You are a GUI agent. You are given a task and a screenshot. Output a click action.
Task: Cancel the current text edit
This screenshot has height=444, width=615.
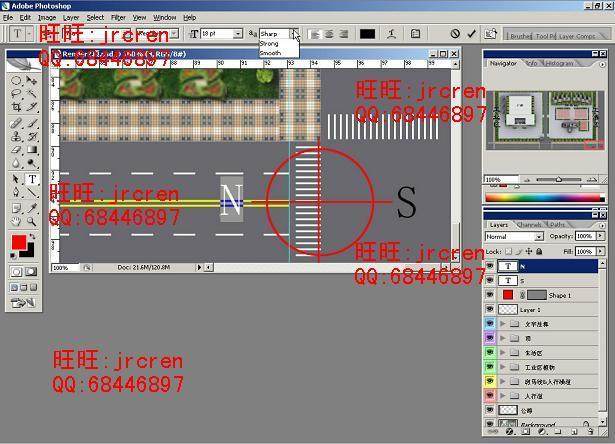(455, 34)
